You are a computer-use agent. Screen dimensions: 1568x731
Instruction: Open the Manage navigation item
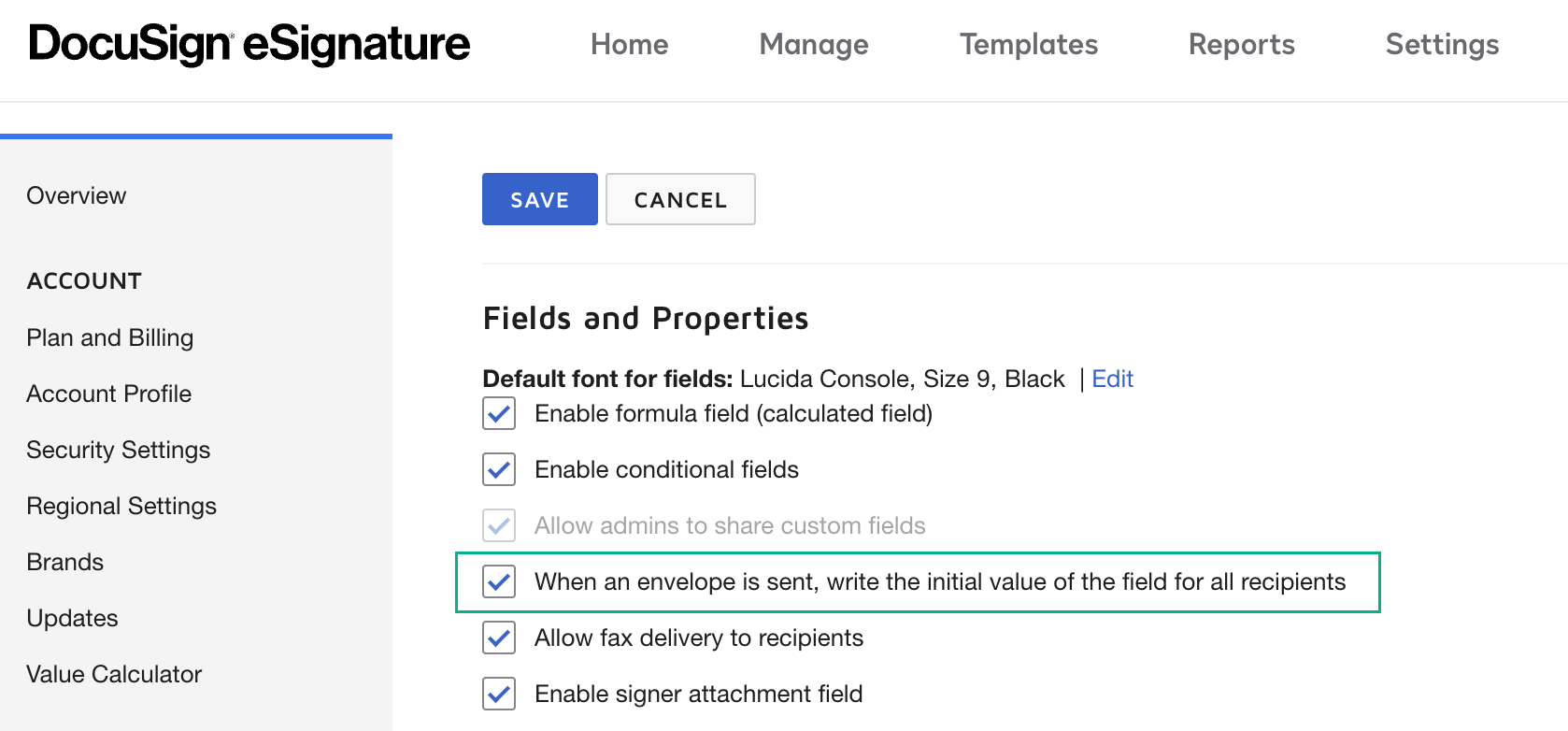coord(812,44)
